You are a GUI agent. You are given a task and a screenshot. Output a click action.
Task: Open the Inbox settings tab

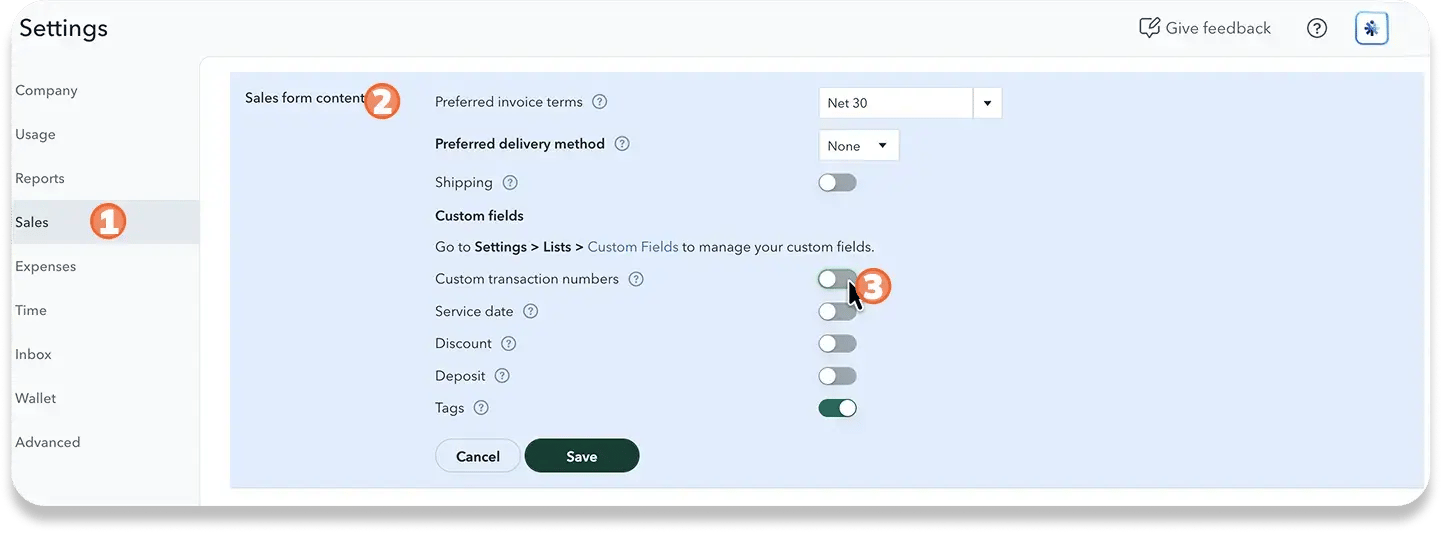33,354
